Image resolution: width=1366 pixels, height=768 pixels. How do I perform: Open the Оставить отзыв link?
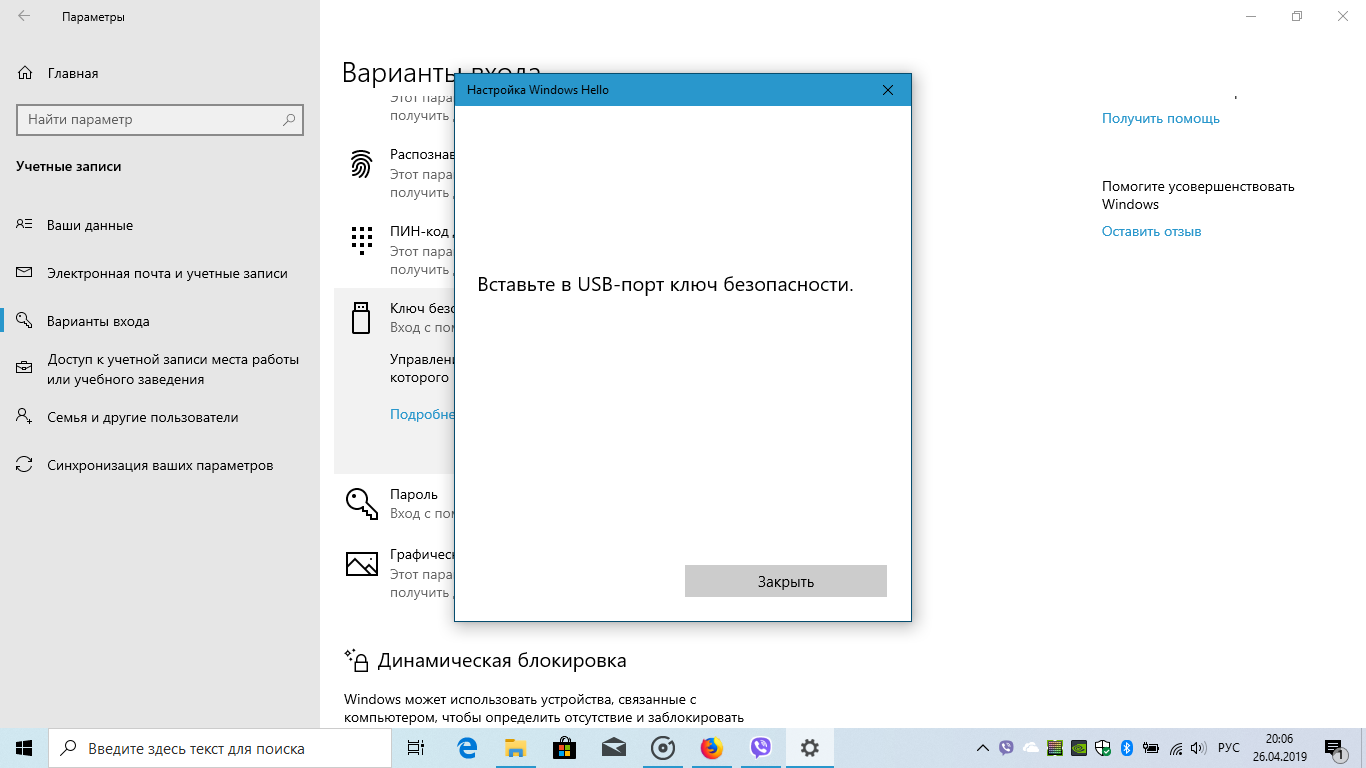(x=1152, y=231)
